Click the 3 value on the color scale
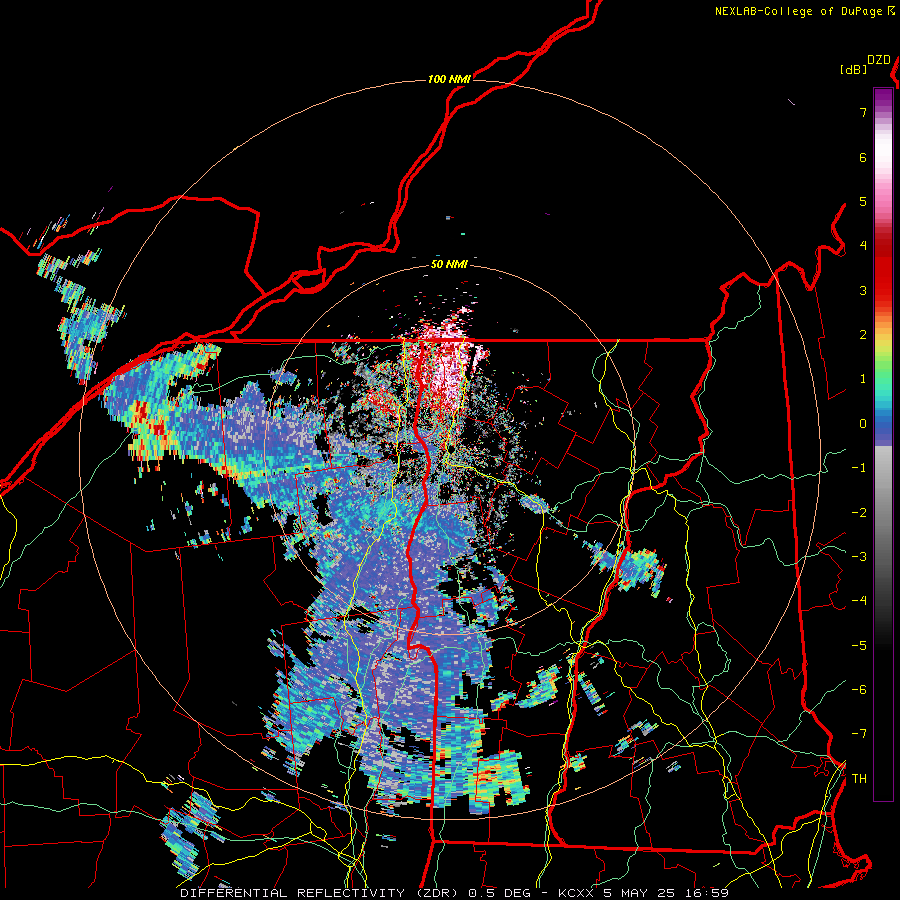900x900 pixels. (x=863, y=290)
